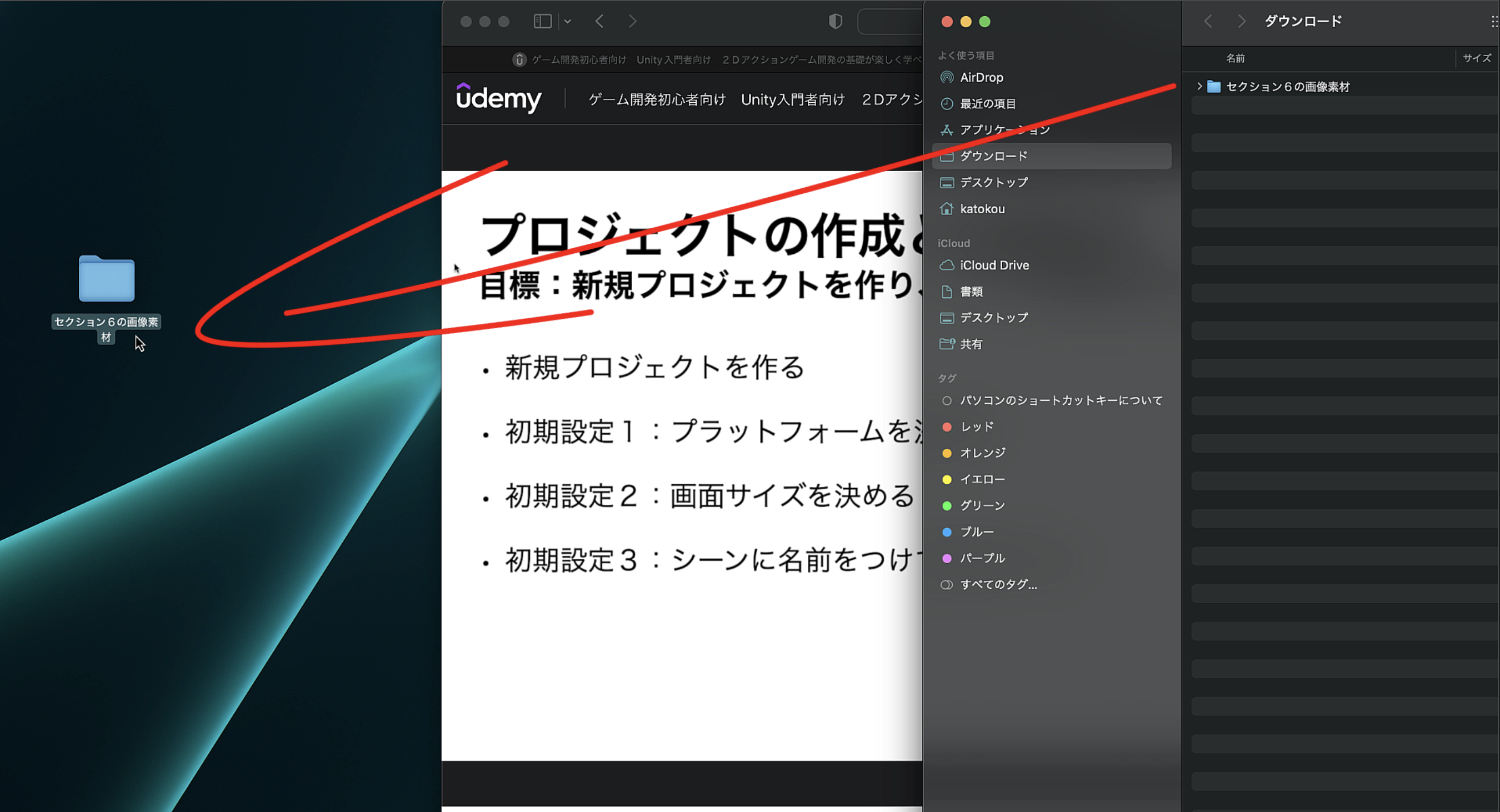Select the レッド tag in sidebar
Screen dimensions: 1500x812
click(1051, 427)
